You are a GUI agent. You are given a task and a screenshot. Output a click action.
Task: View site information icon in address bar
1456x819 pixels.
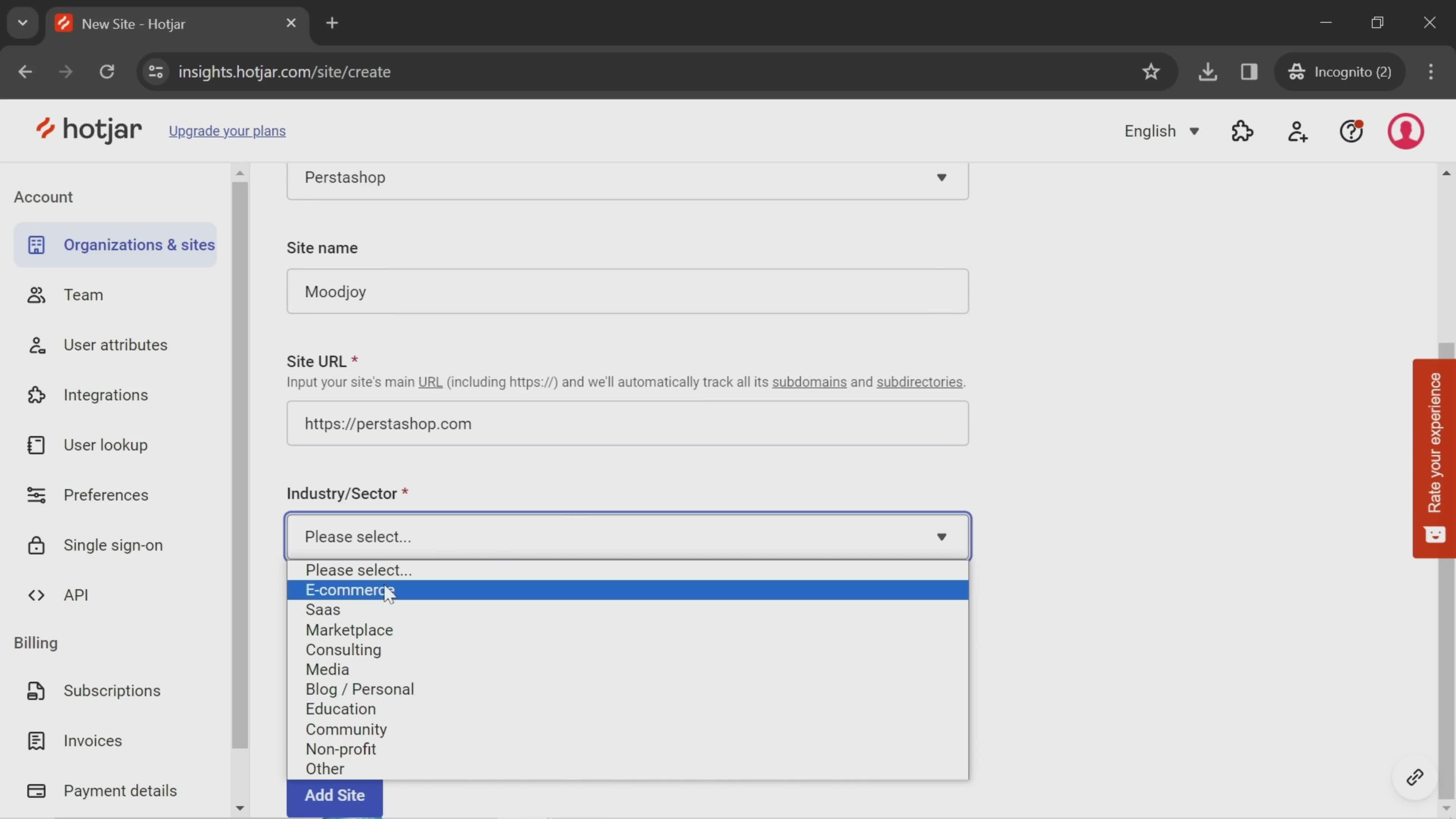[156, 72]
